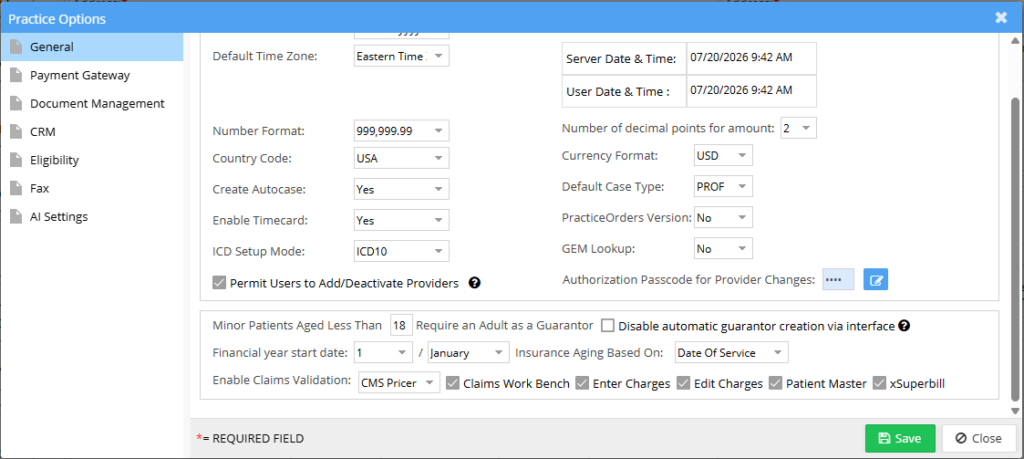Viewport: 1024px width, 459px height.
Task: Select the AI Settings section
Action: click(x=92, y=216)
